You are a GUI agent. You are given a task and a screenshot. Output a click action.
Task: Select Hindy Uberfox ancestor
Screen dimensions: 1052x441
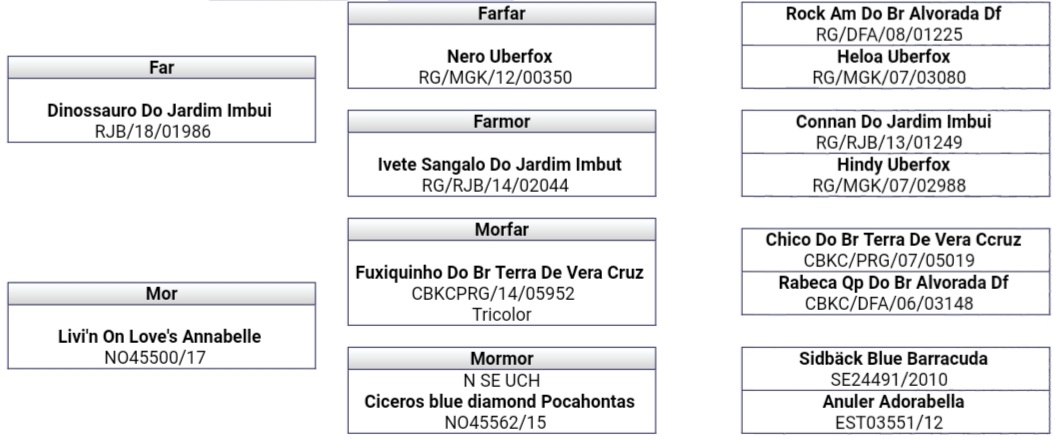coord(894,165)
